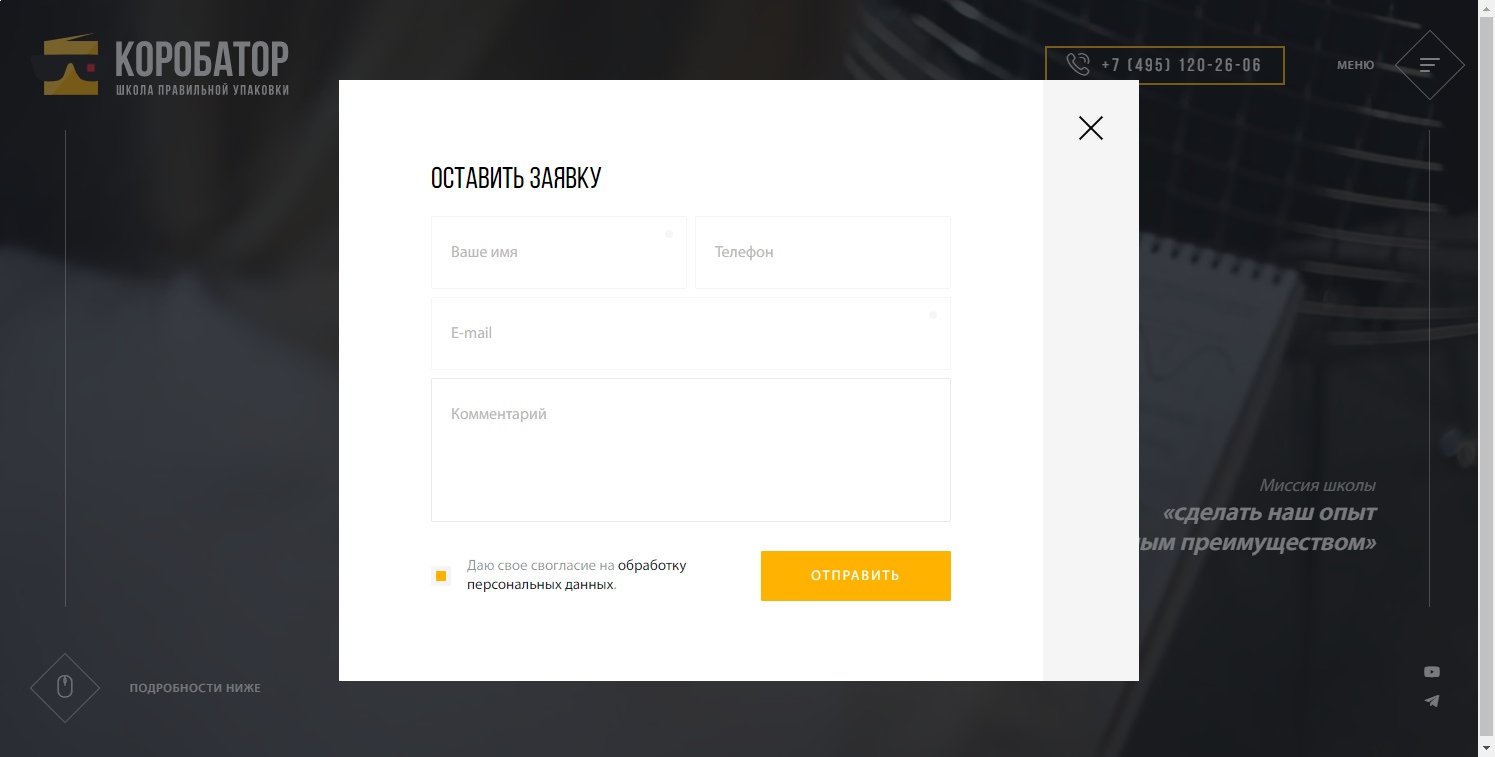Click phone number +7 (495) 120-26-06
The height and width of the screenshot is (757, 1495).
(1181, 65)
